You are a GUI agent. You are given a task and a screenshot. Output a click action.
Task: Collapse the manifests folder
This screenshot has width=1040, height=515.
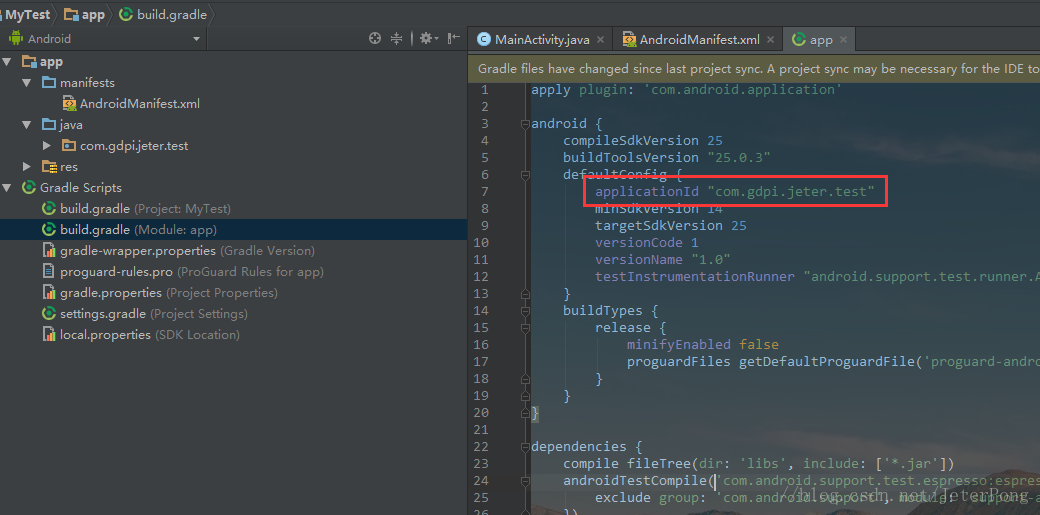(x=27, y=83)
